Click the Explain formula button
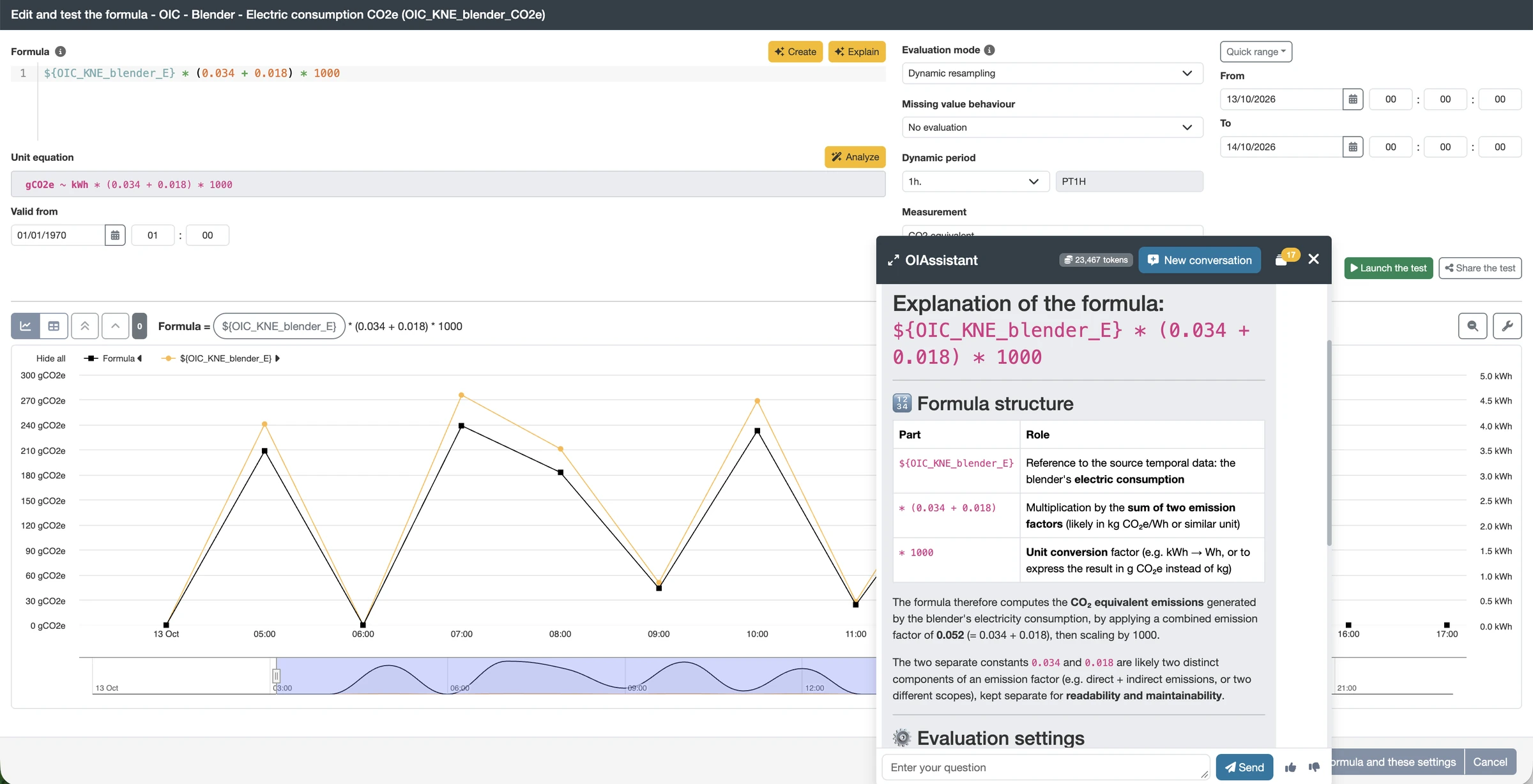1533x784 pixels. 857,52
